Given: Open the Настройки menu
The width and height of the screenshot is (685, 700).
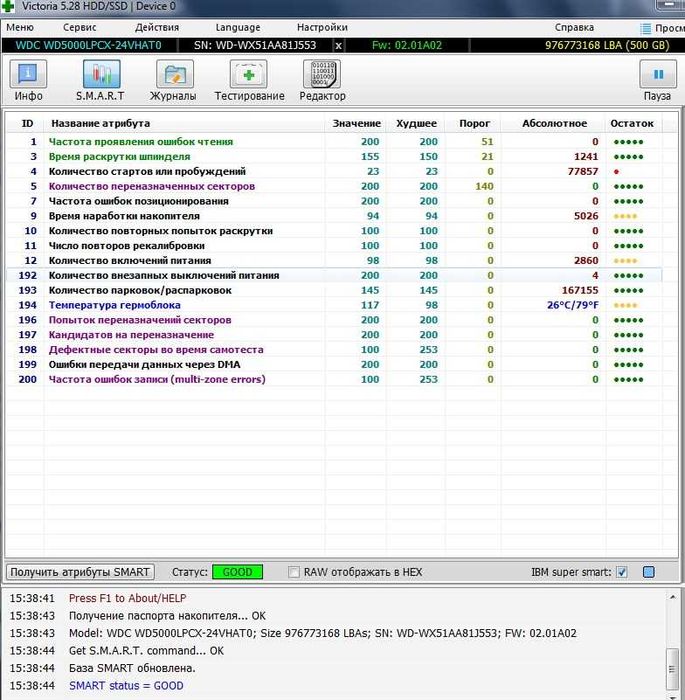Looking at the screenshot, I should click(x=322, y=28).
